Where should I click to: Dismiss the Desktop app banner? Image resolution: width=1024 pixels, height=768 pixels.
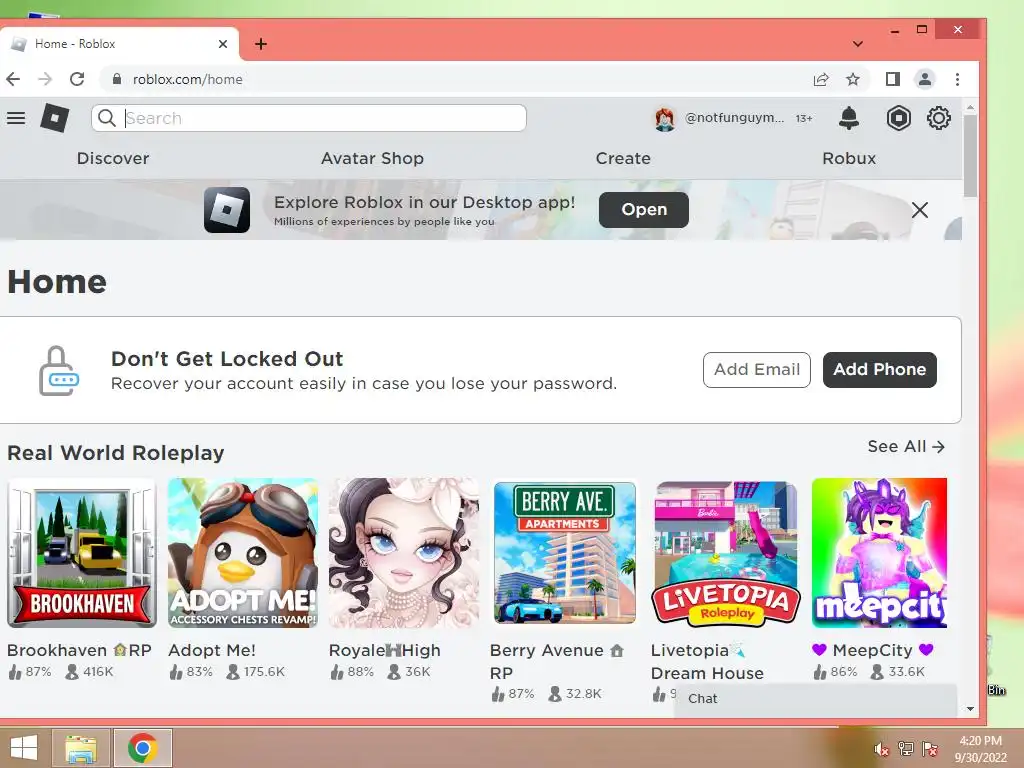pyautogui.click(x=920, y=210)
